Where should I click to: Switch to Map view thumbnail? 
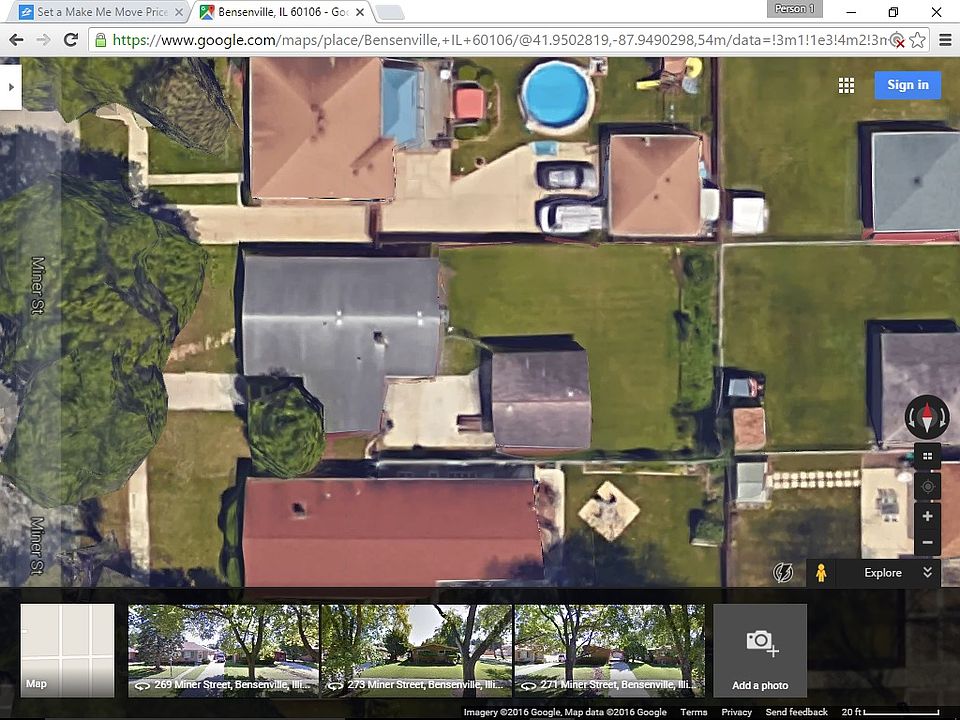67,650
